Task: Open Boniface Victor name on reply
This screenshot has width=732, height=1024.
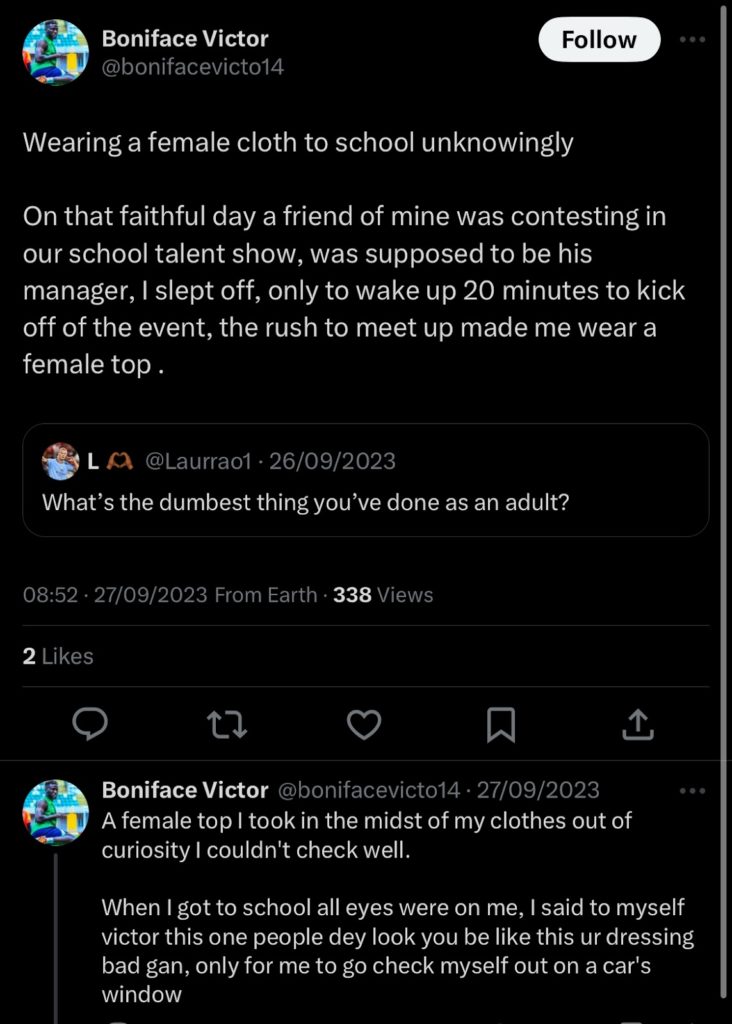Action: coord(185,790)
